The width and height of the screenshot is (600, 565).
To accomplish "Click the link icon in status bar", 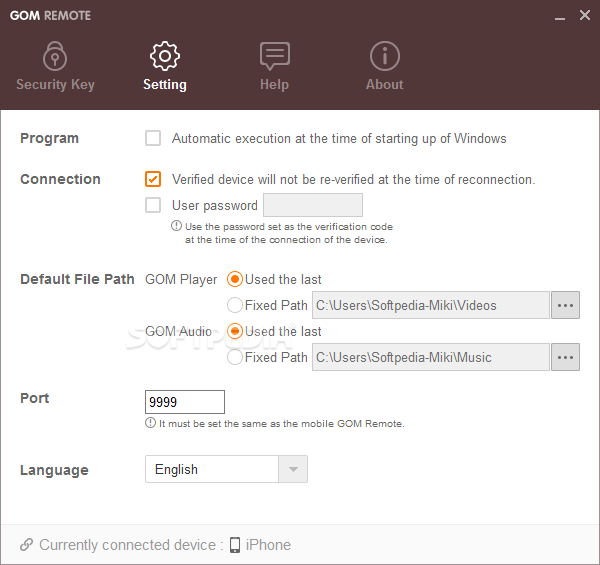I will (x=26, y=544).
